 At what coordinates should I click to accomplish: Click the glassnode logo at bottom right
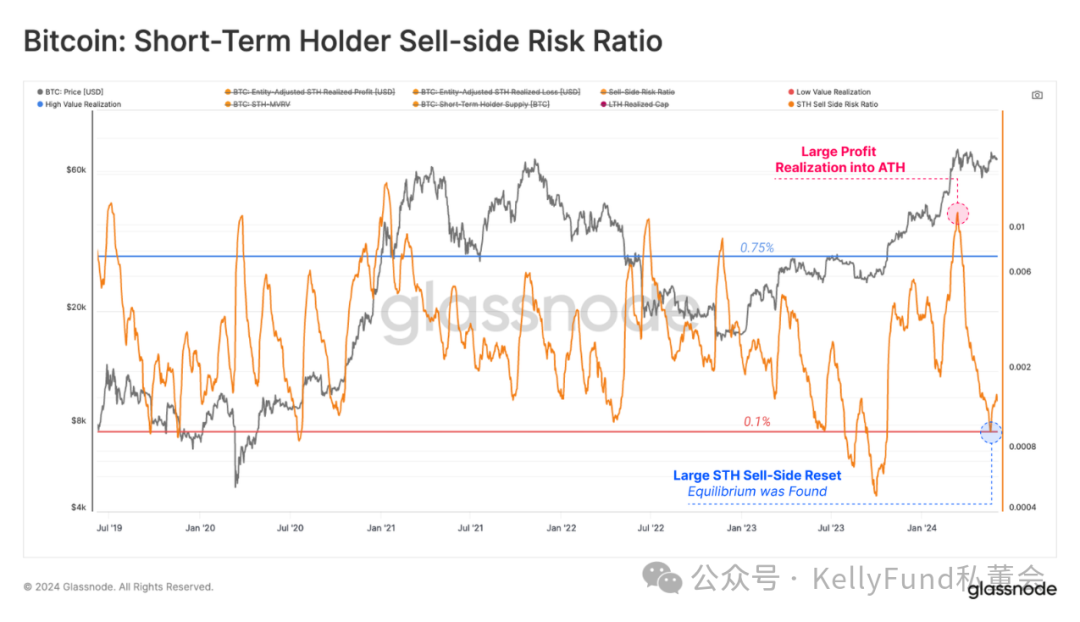(x=1012, y=589)
